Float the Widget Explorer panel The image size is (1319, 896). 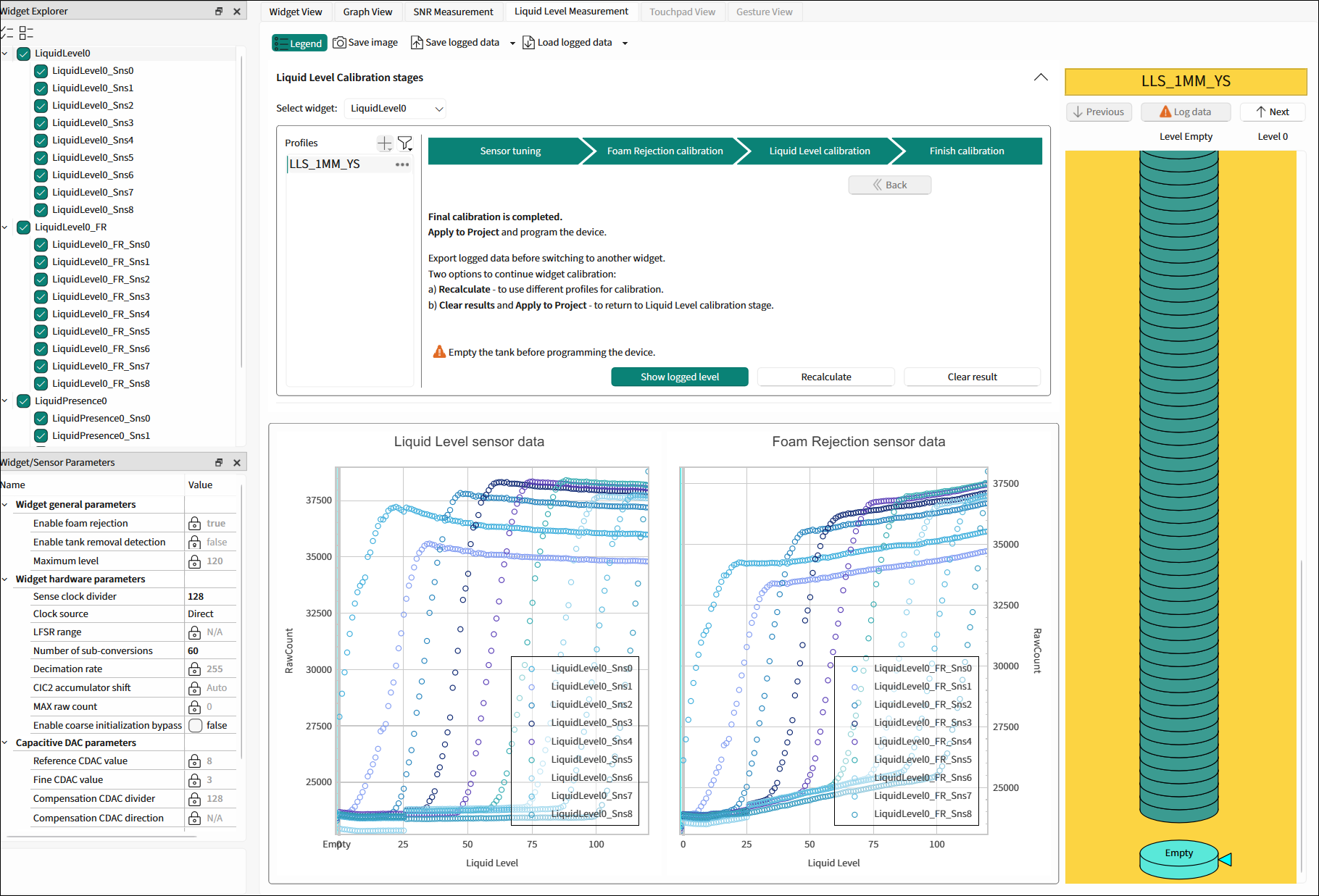pos(219,12)
